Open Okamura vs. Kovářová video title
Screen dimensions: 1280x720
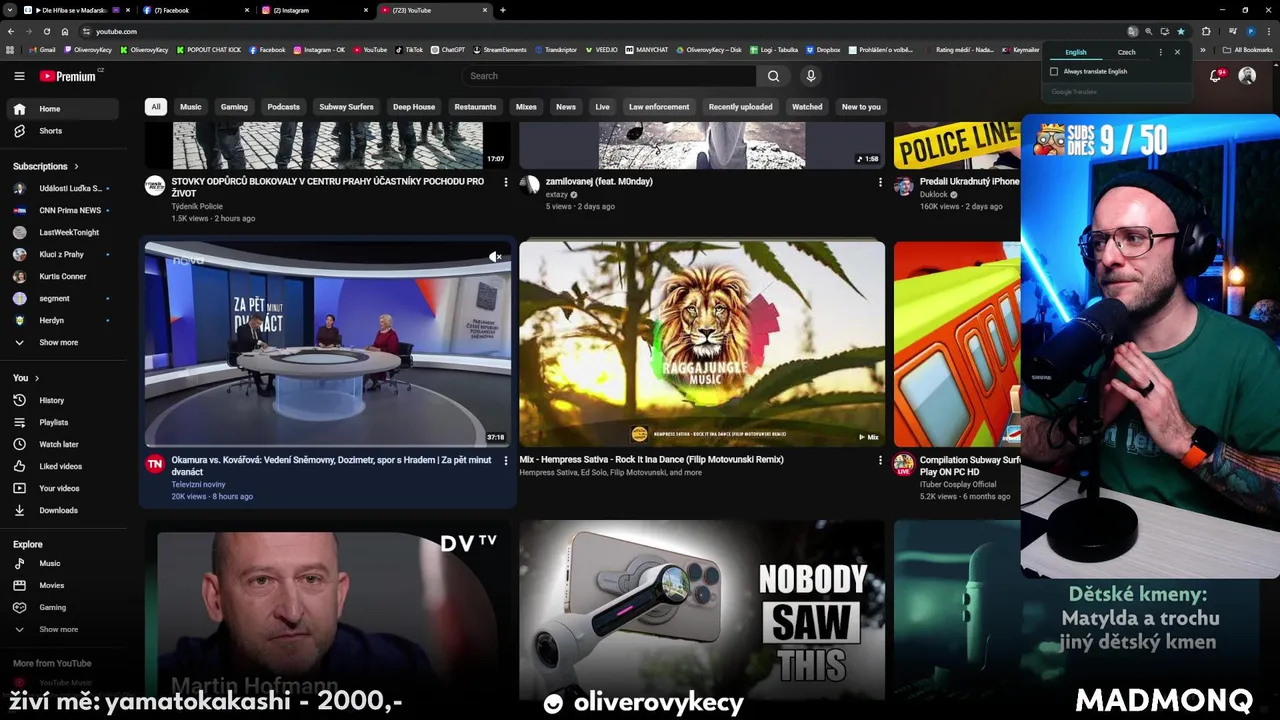(x=331, y=466)
